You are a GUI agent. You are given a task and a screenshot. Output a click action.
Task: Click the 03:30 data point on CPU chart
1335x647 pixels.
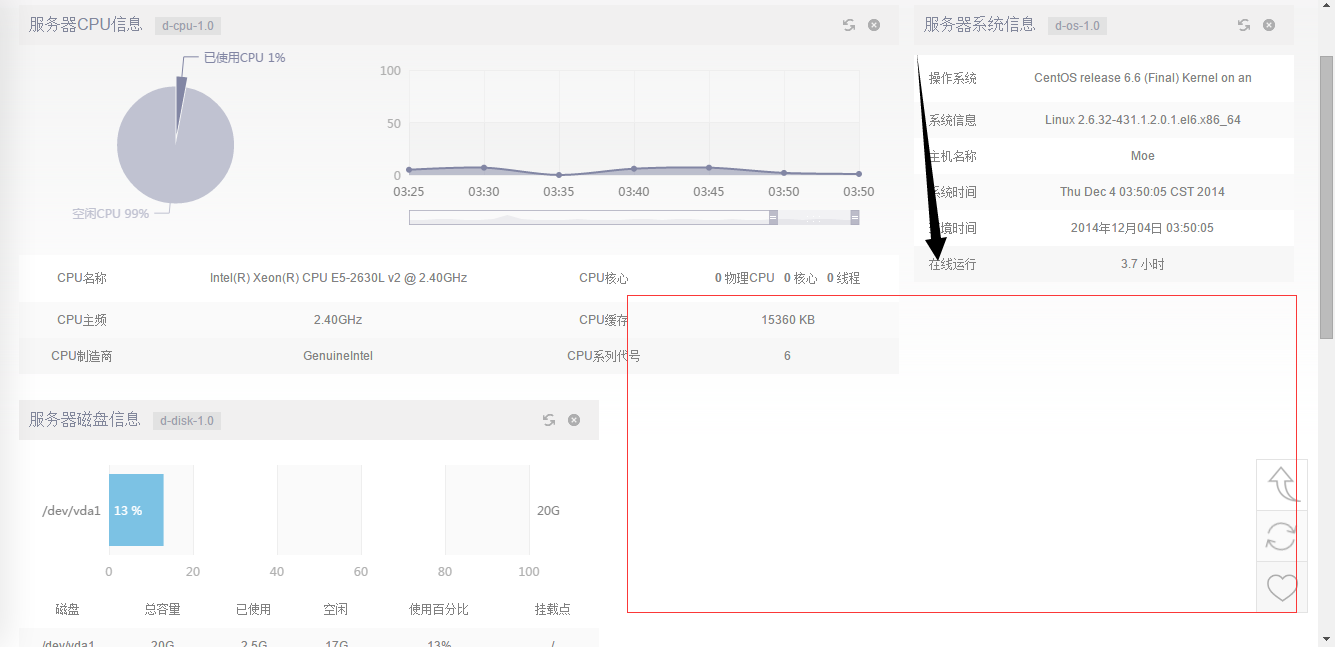coord(484,168)
